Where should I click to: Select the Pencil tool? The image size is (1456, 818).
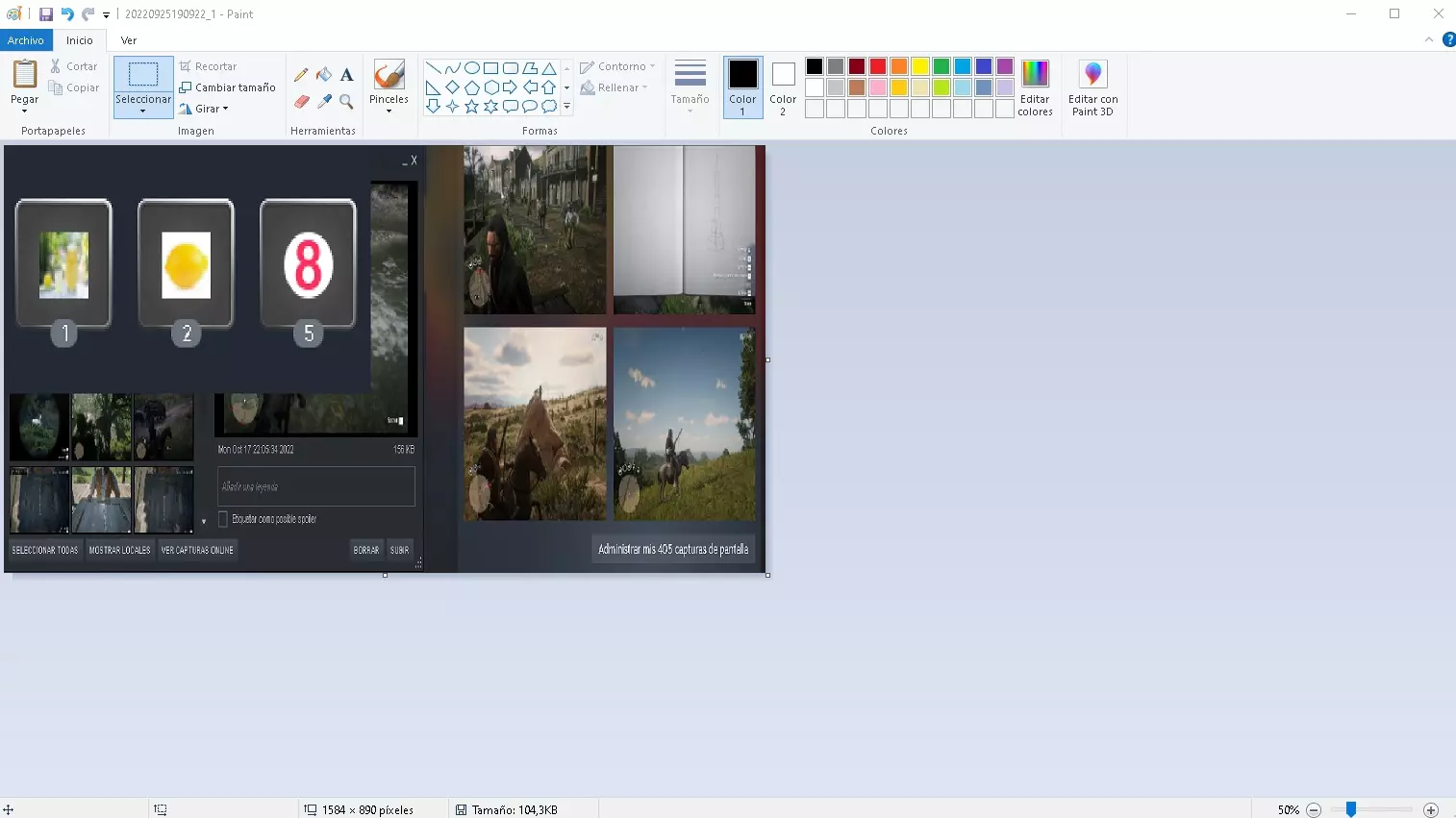(301, 75)
